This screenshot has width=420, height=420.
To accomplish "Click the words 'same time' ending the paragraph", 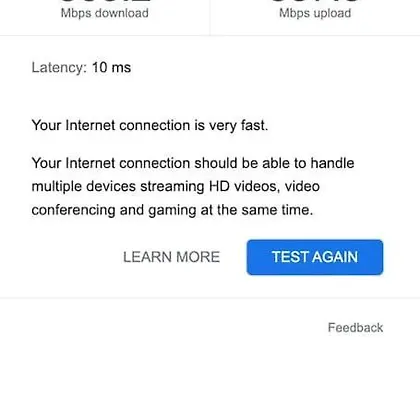I will click(277, 210).
